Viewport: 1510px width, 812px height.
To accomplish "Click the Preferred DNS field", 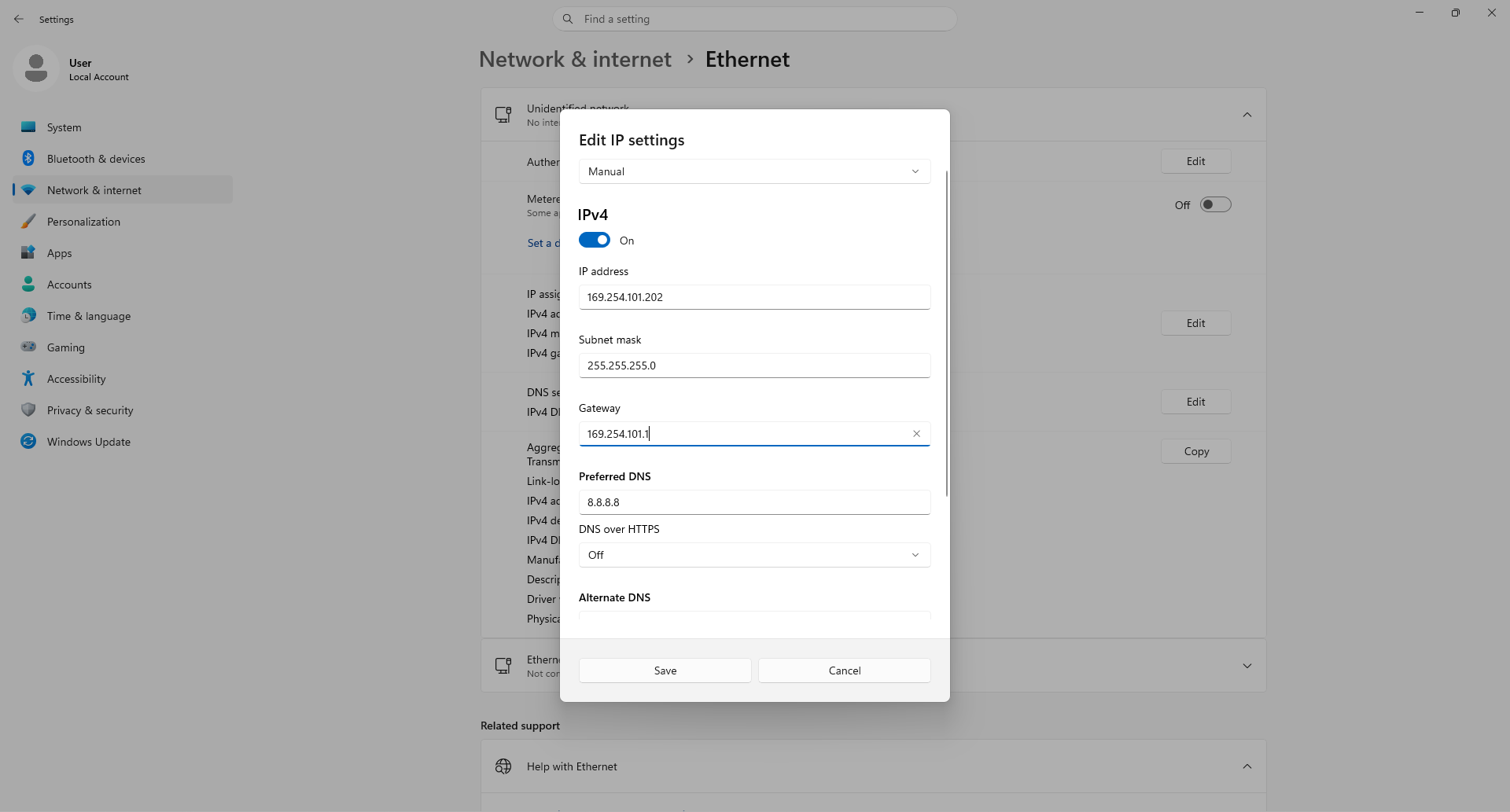I will tap(754, 502).
